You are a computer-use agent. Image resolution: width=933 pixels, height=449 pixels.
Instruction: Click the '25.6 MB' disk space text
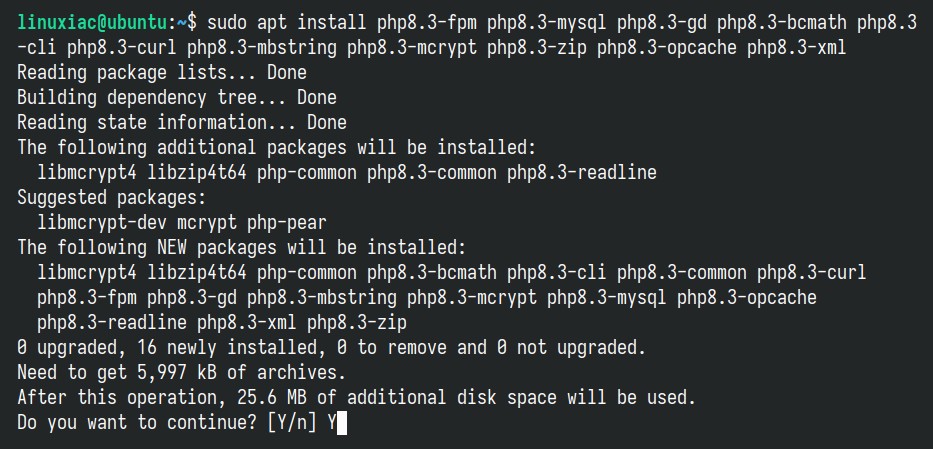272,398
